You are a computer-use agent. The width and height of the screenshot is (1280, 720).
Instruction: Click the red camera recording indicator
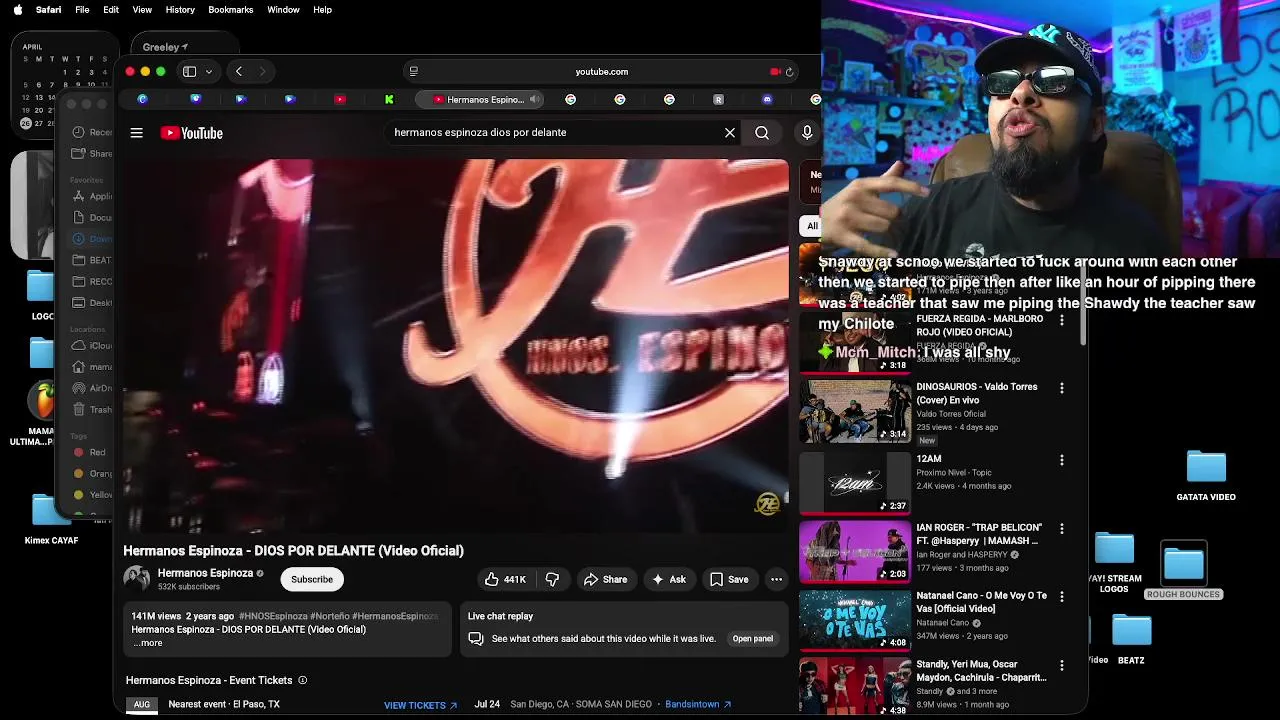[775, 72]
